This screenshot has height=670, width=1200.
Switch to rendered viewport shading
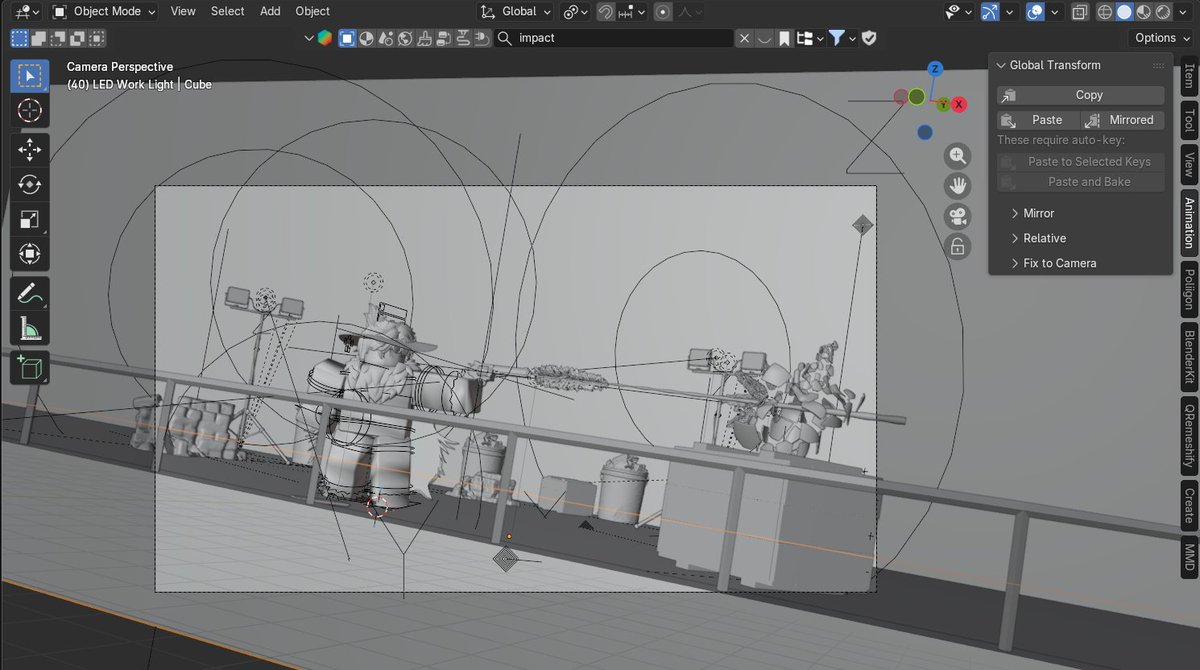coord(1162,12)
